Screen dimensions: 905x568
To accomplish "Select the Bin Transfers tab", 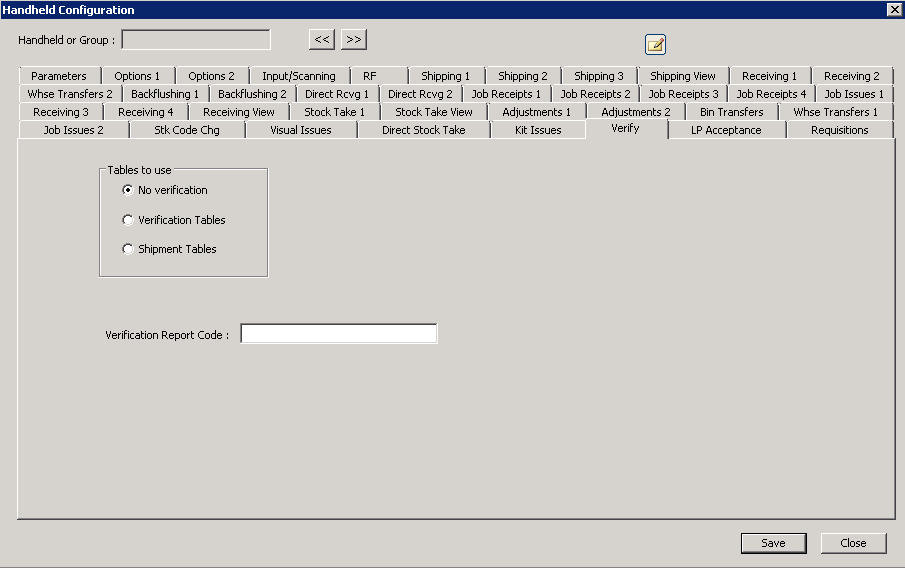I will [x=731, y=112].
